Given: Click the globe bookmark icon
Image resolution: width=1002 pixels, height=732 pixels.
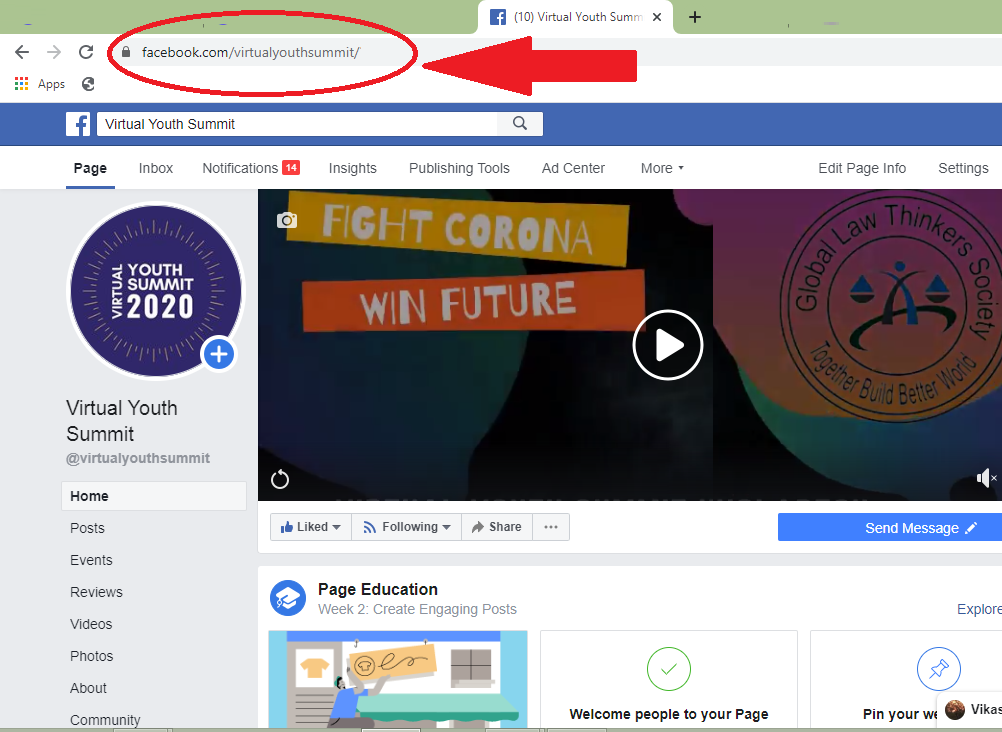Looking at the screenshot, I should [x=88, y=84].
